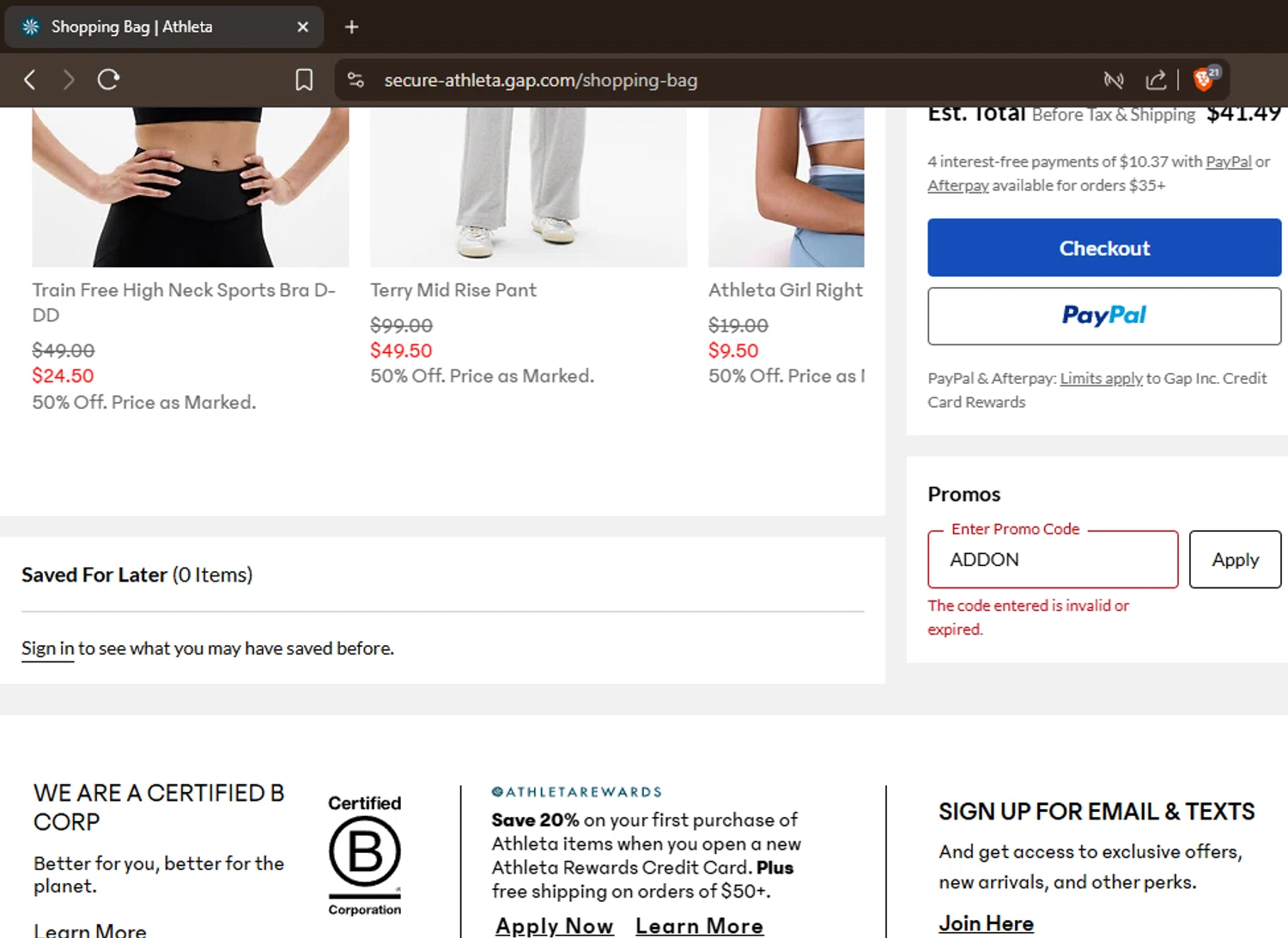The image size is (1288, 938).
Task: Click Train Free High Neck Sports Bra title
Action: (x=184, y=302)
